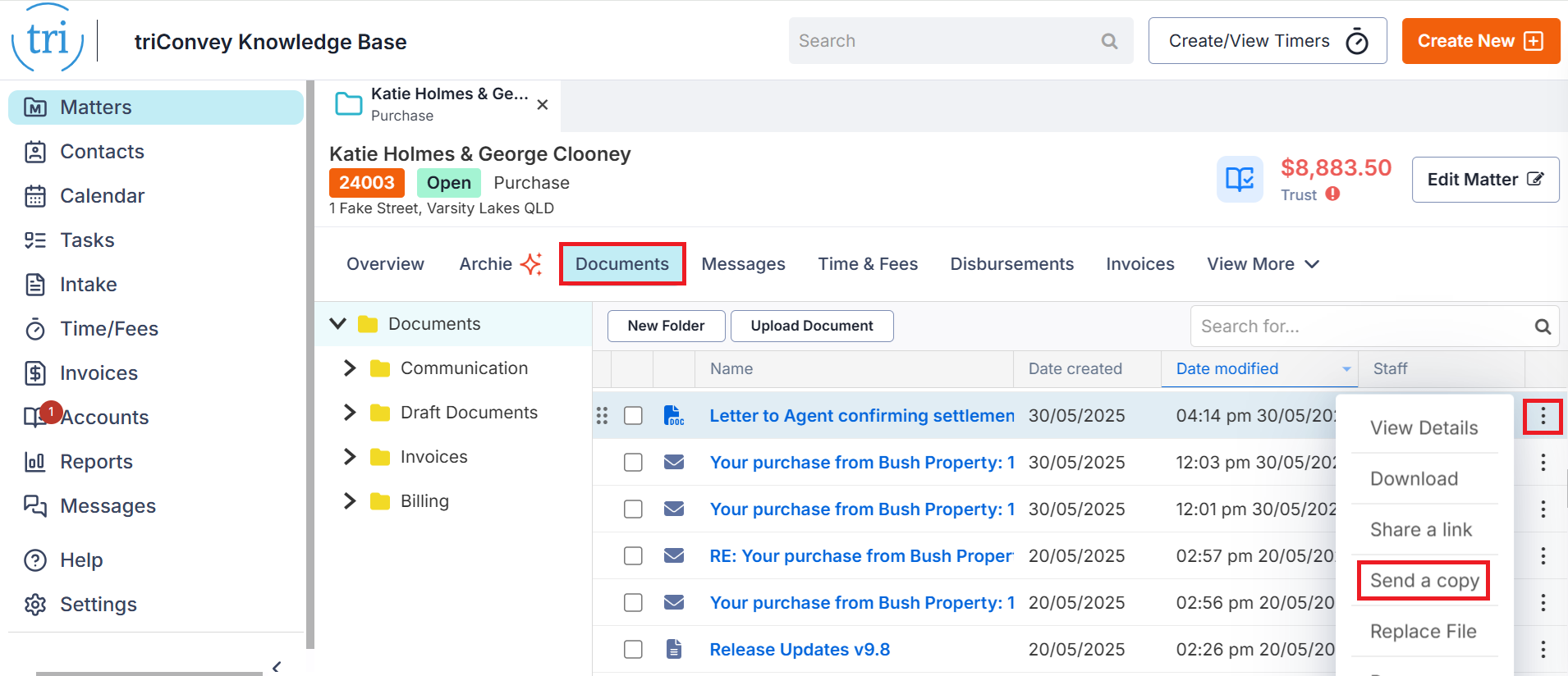The height and width of the screenshot is (676, 1568).
Task: Expand the Invoices folder in tree
Action: (x=350, y=457)
